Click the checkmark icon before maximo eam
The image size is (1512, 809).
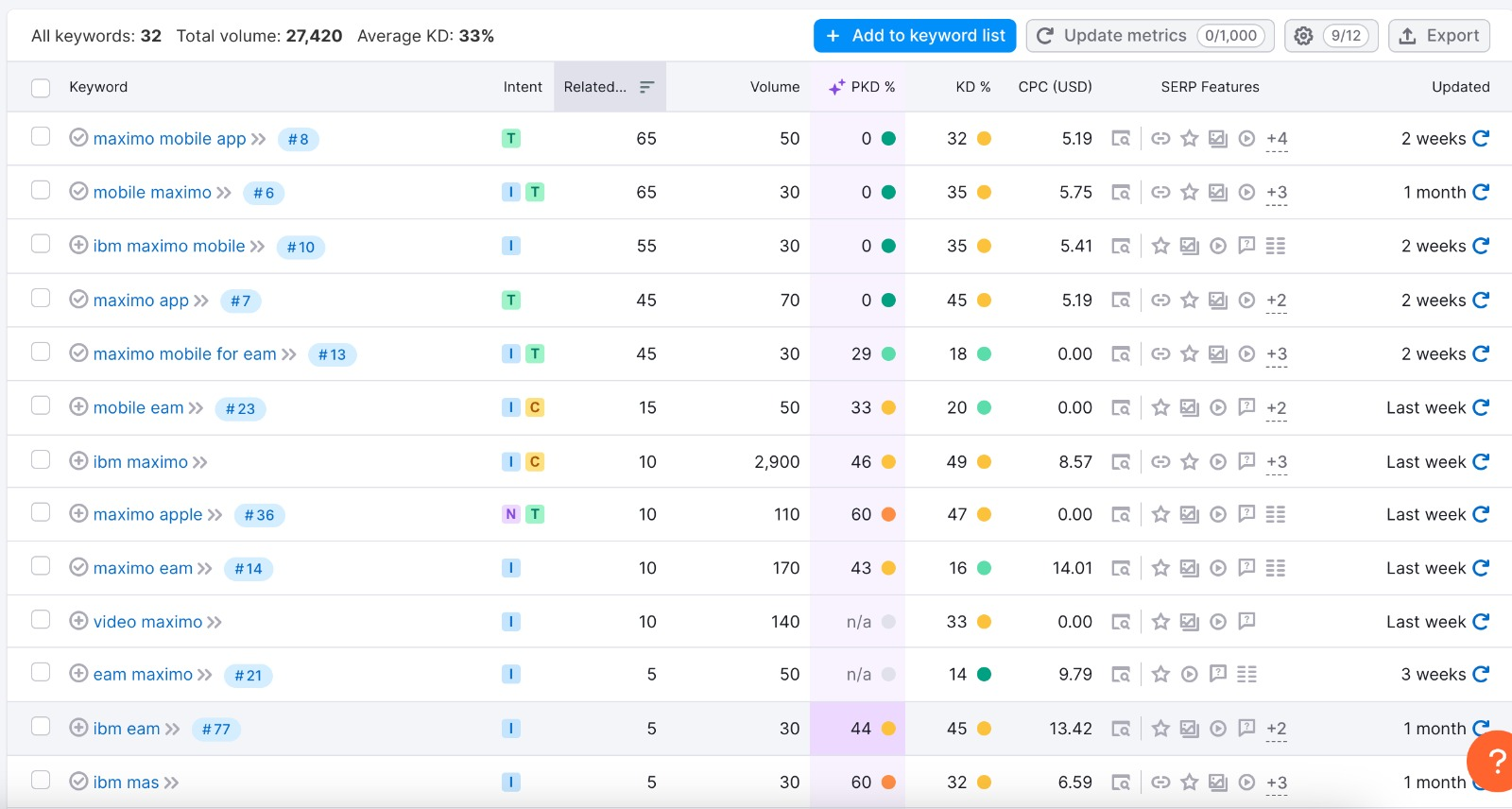[x=79, y=567]
